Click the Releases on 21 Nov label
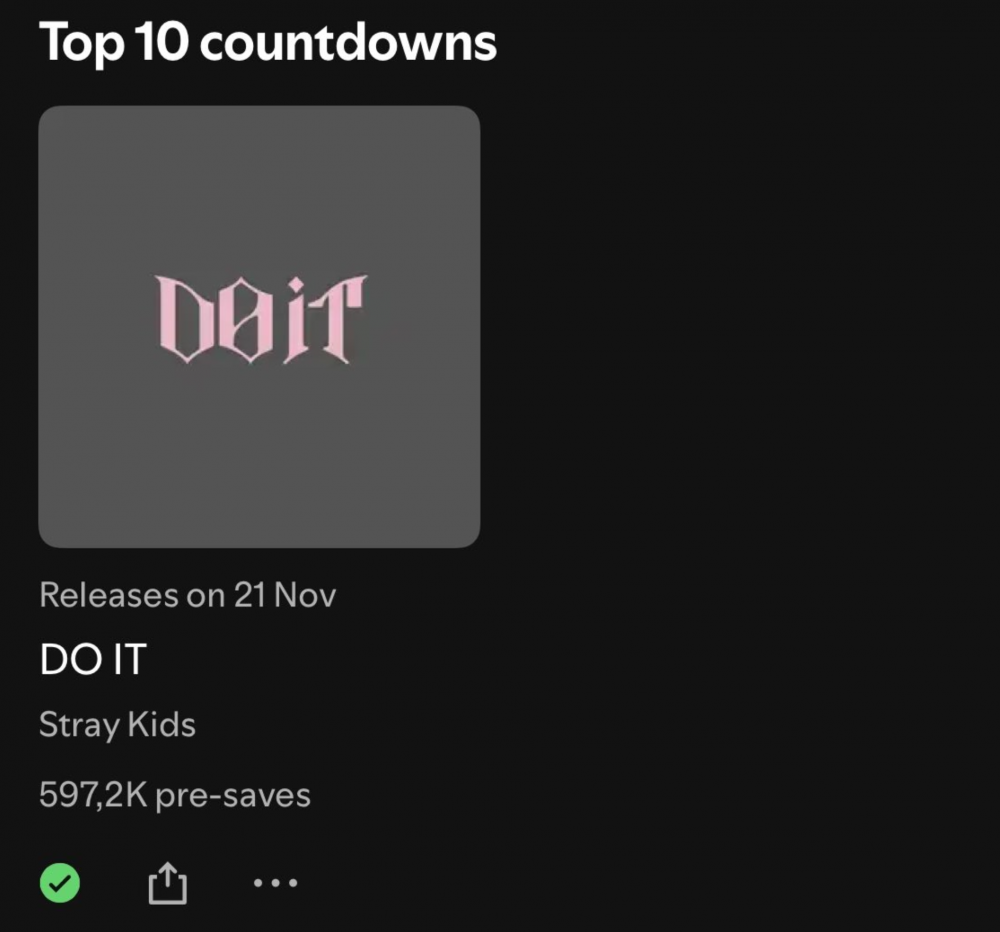 tap(187, 595)
